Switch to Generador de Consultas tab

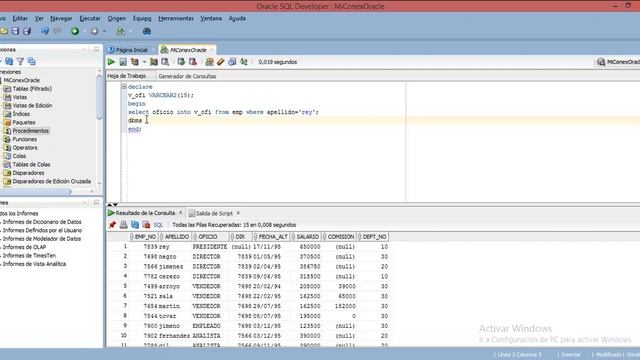tap(187, 76)
